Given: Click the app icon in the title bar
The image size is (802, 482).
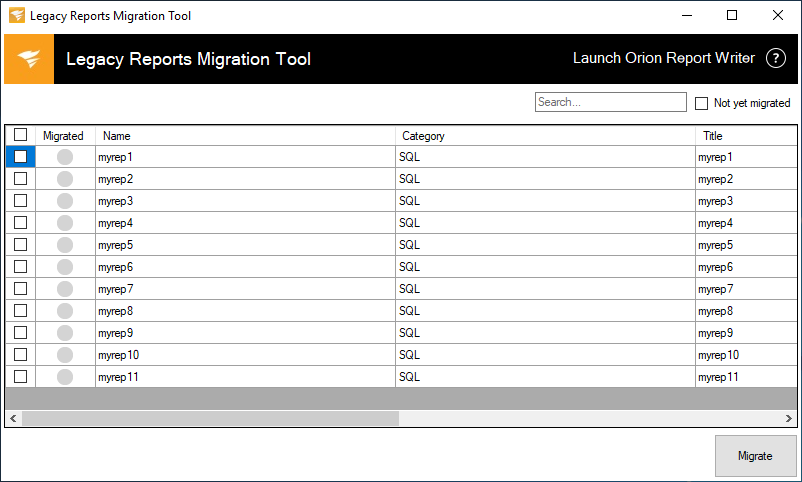Looking at the screenshot, I should [x=17, y=16].
